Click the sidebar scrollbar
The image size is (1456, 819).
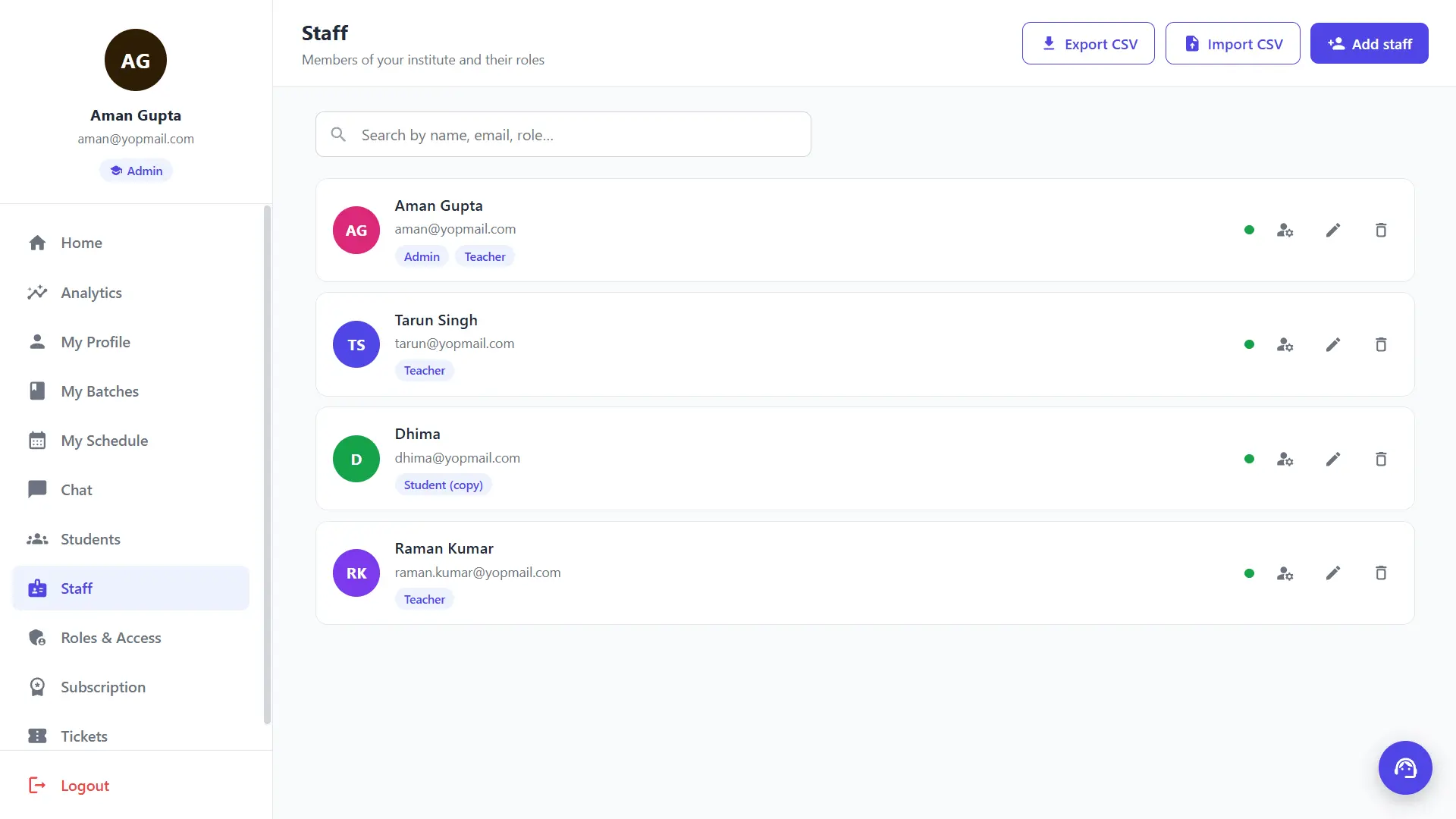[267, 464]
